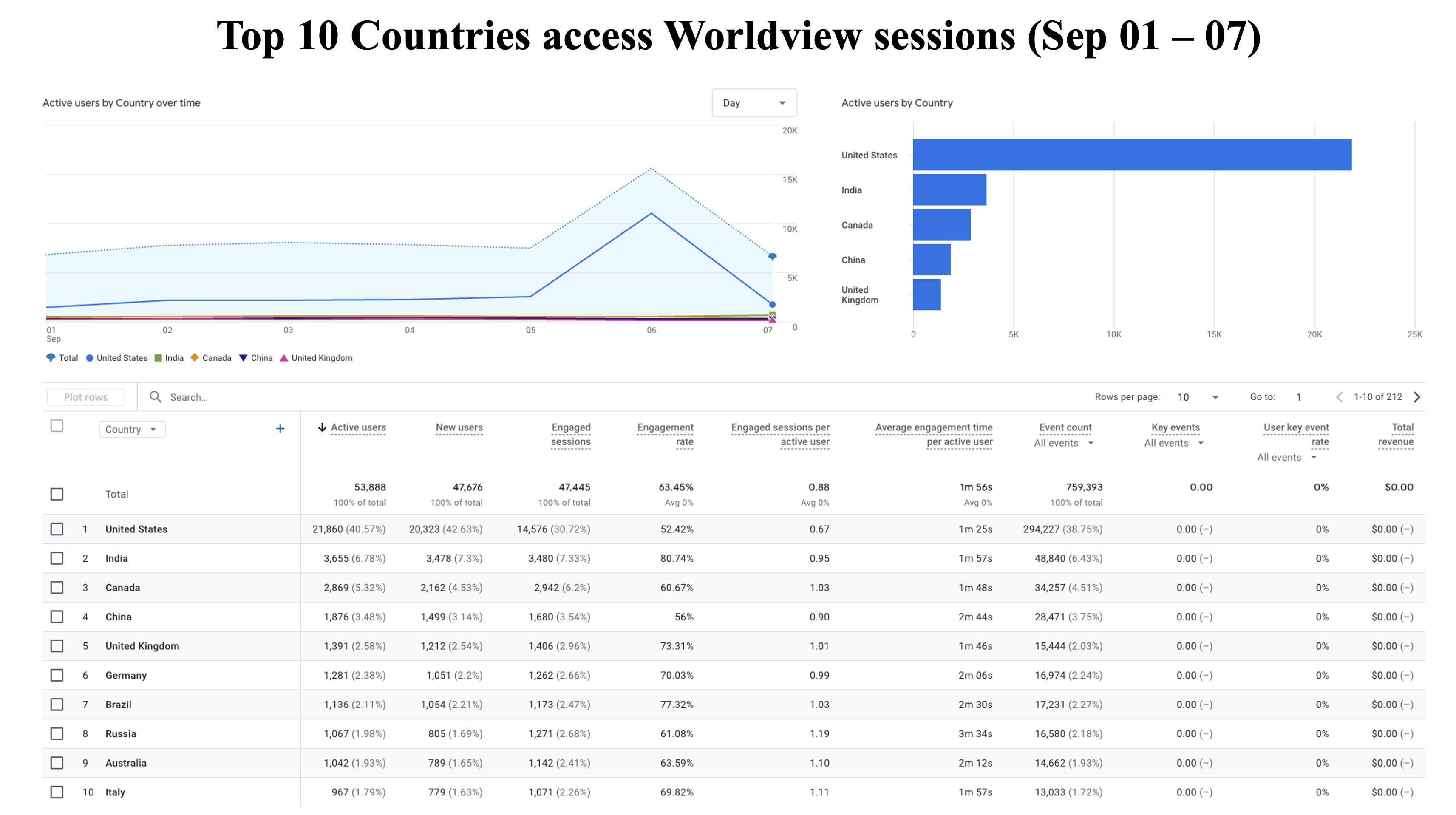Click the sort arrow beside Active users
1456x815 pixels.
(322, 427)
